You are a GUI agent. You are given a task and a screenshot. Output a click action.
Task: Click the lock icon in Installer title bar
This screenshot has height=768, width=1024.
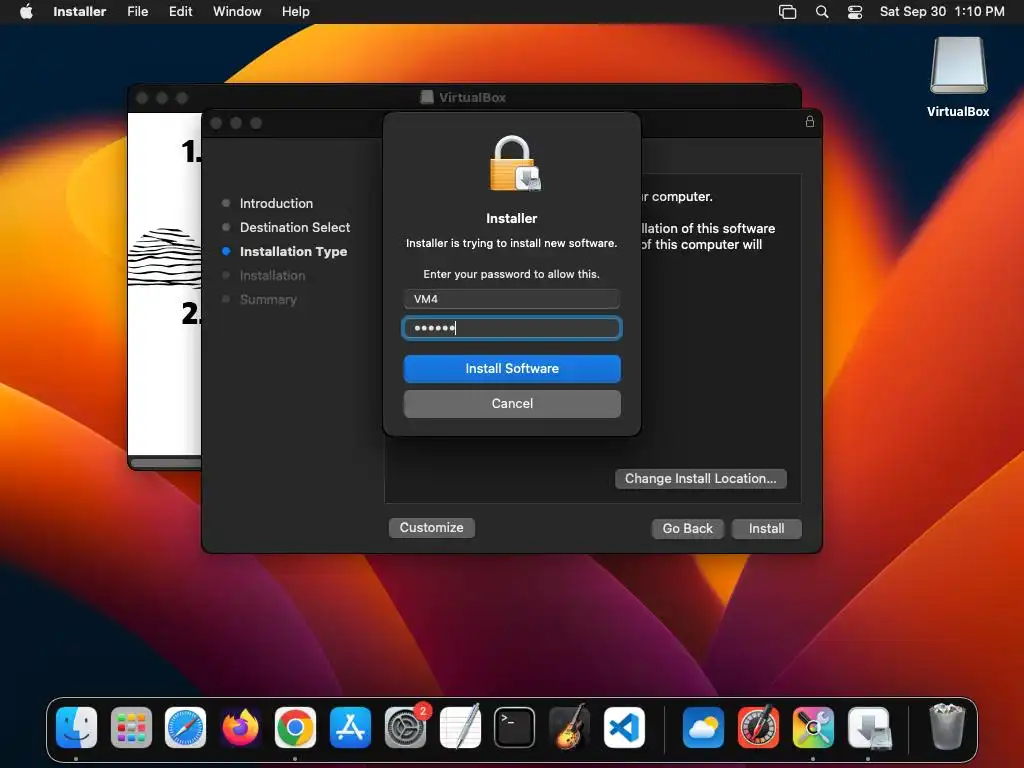coord(810,121)
